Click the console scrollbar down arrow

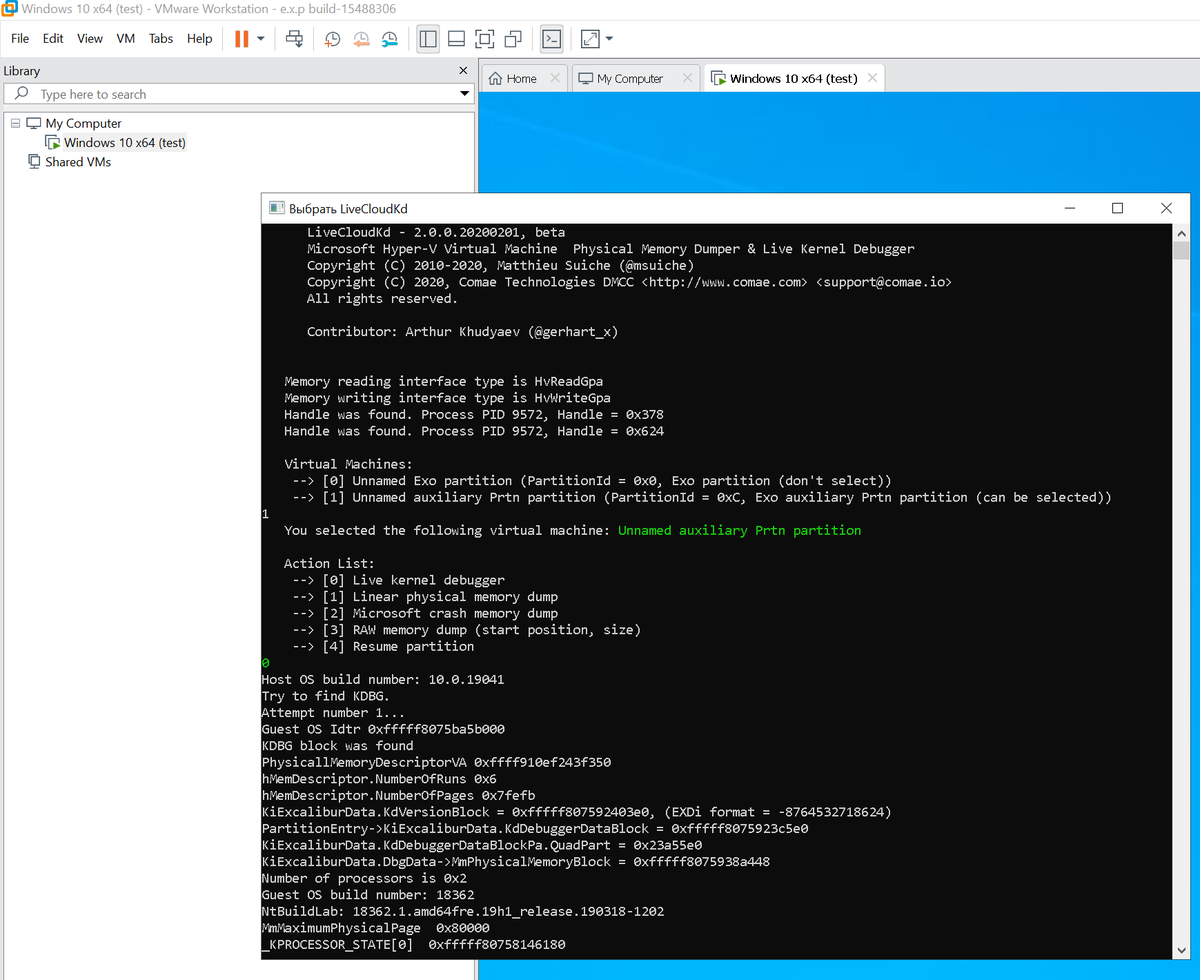coord(1181,950)
